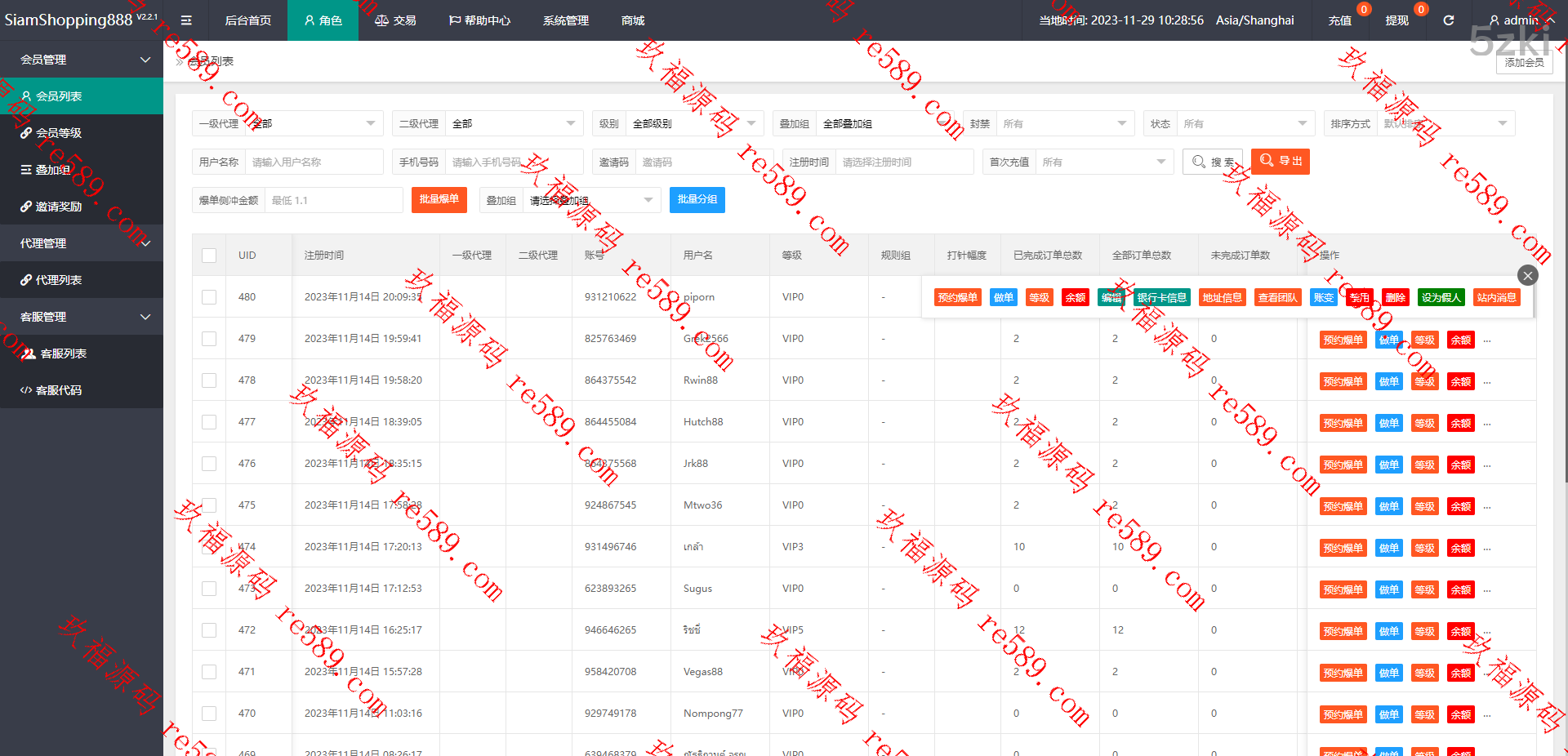Screen dimensions: 1568x756
Task: Click 添加会员 to add a member
Action: tap(1524, 62)
